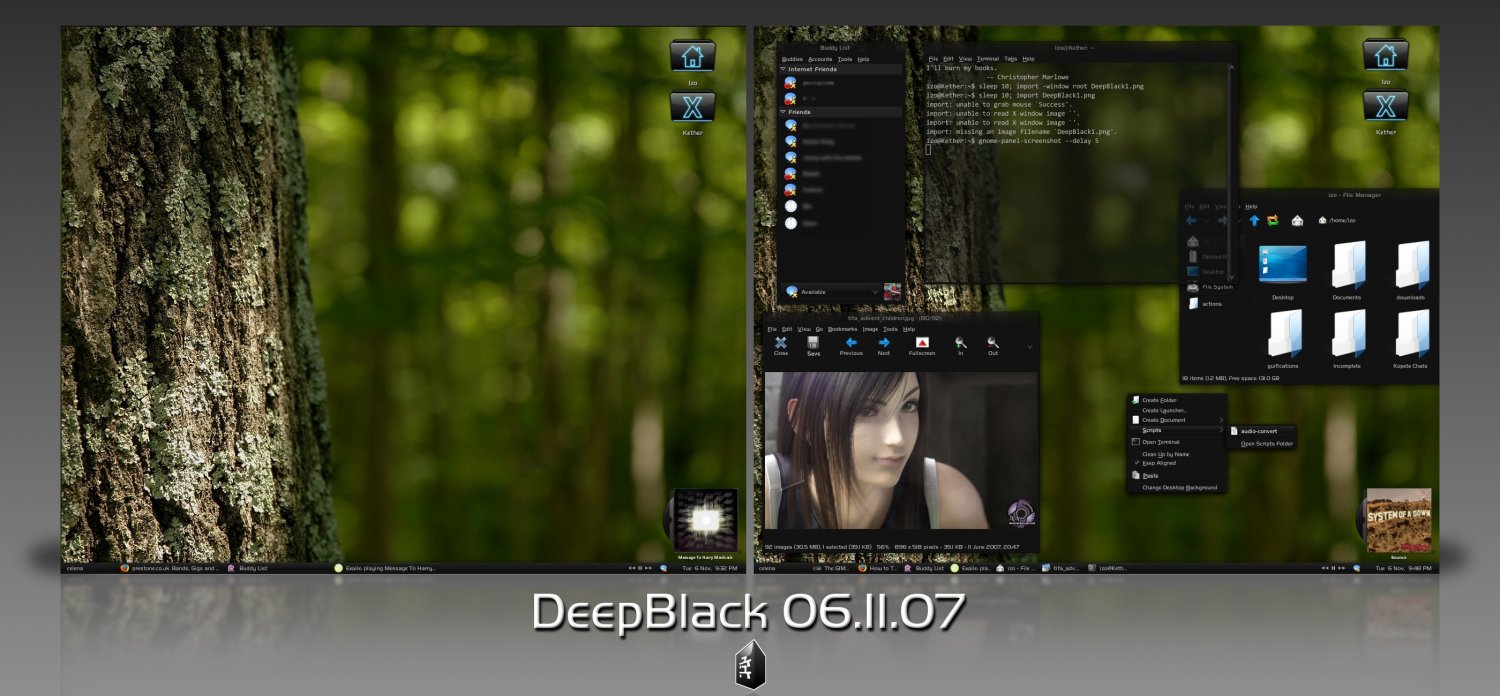Go to Next image in viewer
The image size is (1500, 696).
[884, 345]
